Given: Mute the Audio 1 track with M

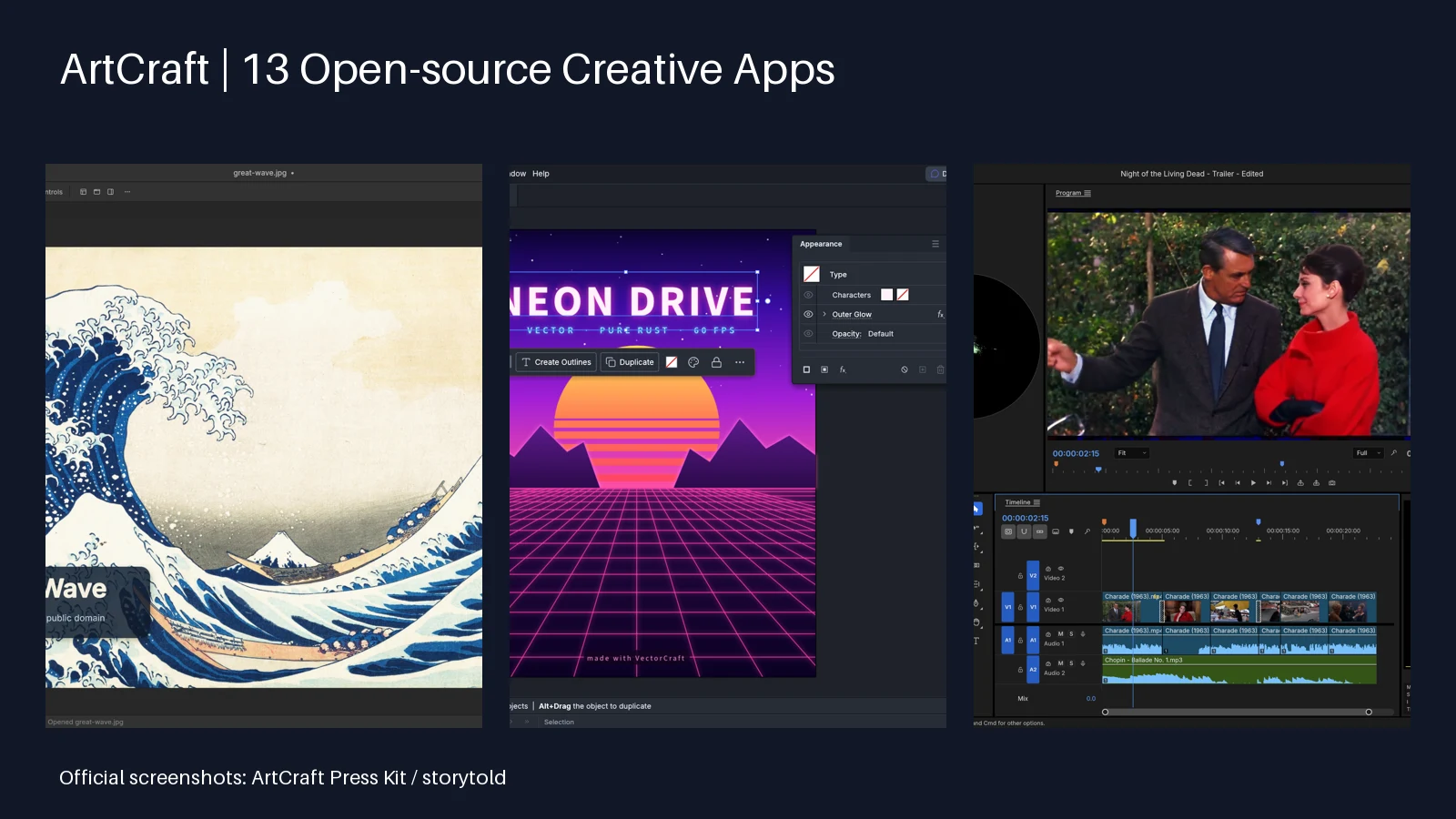Looking at the screenshot, I should click(1060, 633).
